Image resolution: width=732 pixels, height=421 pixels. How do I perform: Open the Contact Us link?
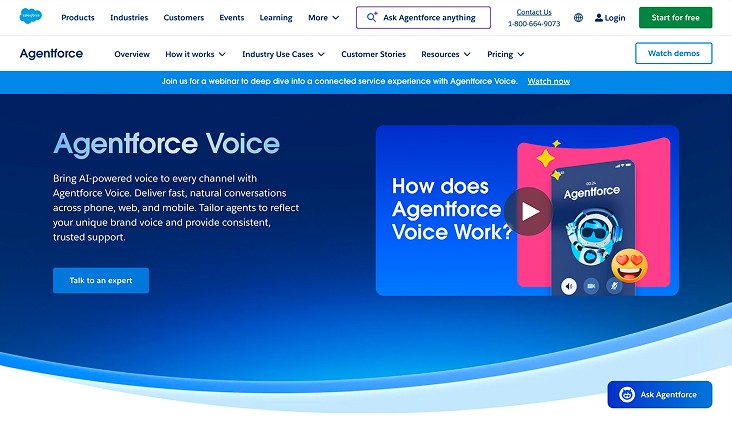coord(534,12)
